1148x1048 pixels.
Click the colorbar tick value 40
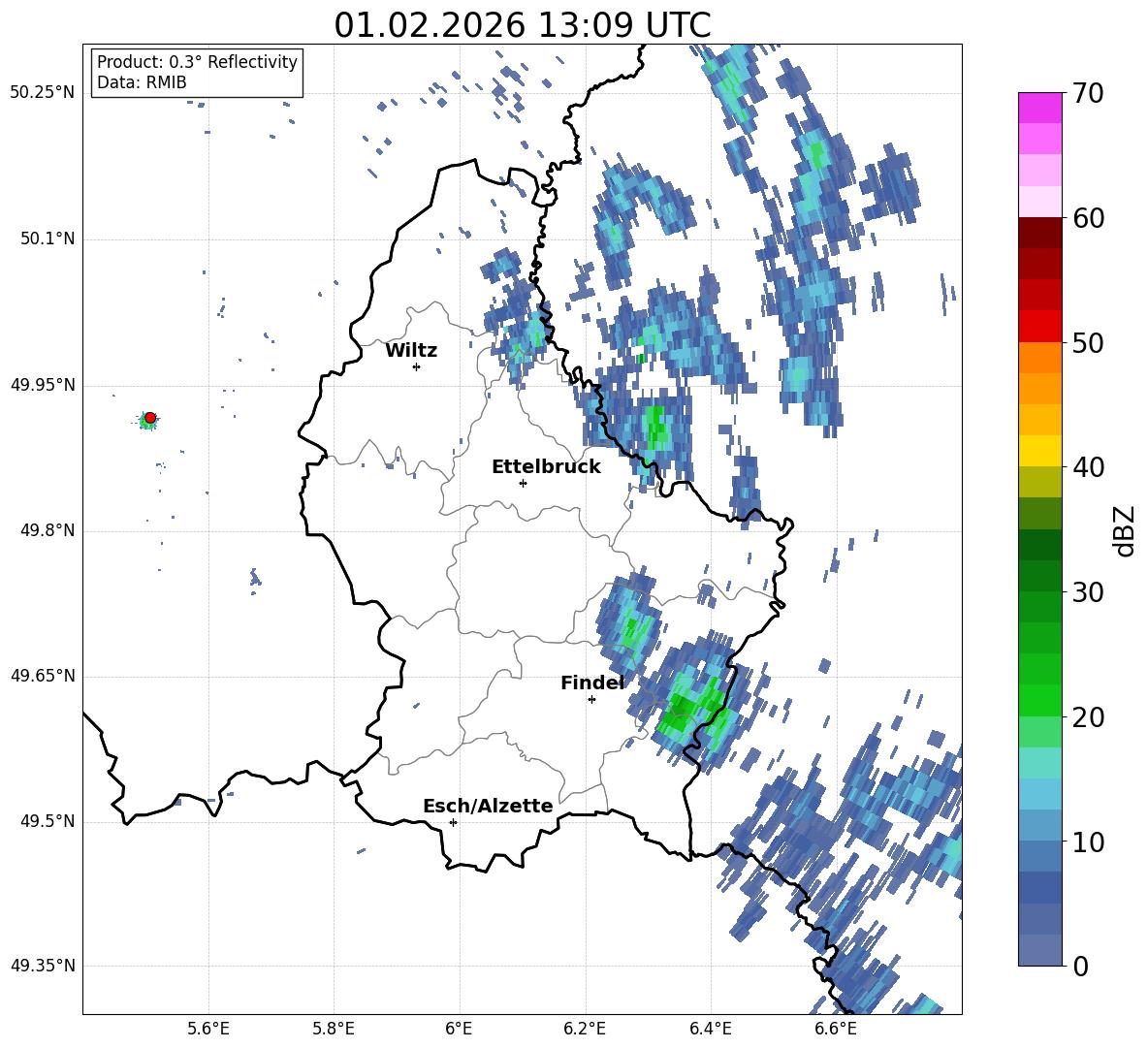pos(1088,467)
